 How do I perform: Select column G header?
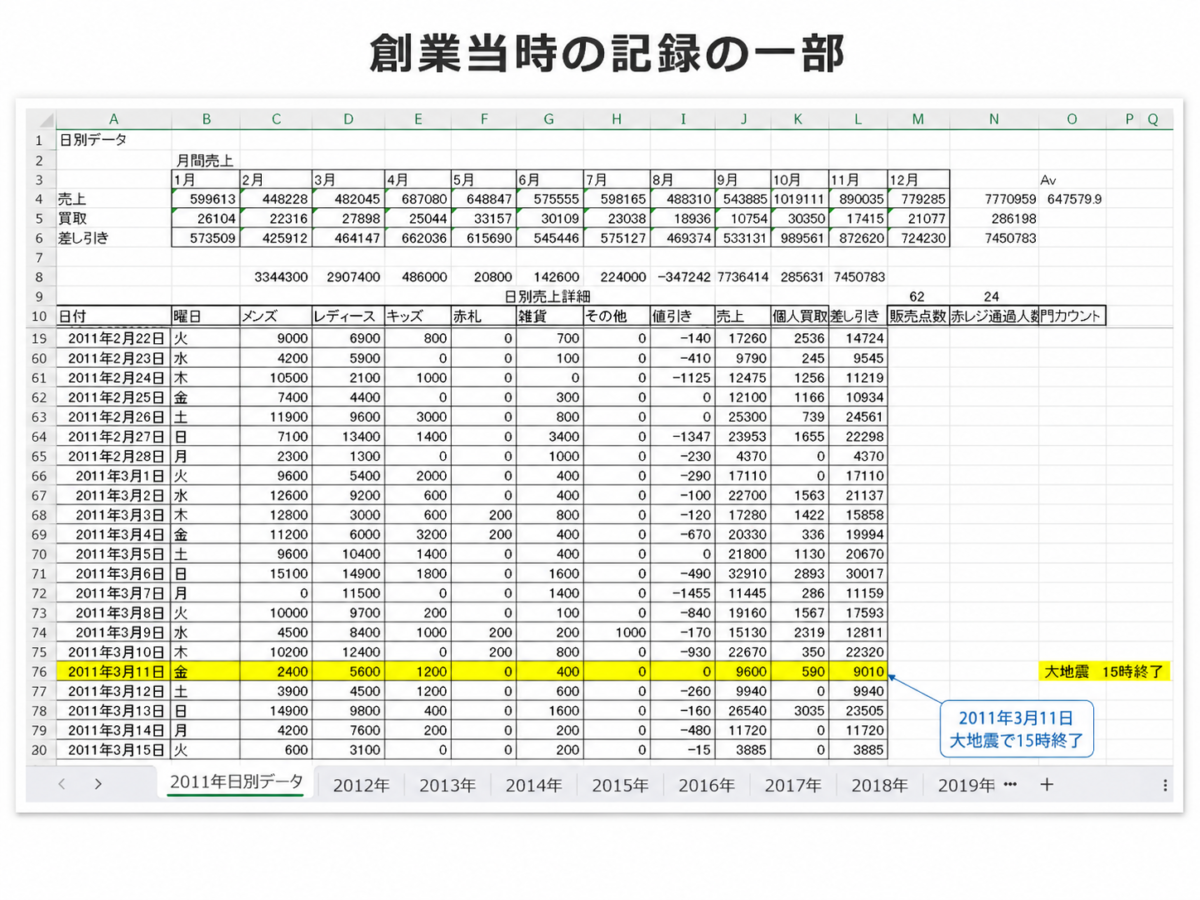click(549, 120)
